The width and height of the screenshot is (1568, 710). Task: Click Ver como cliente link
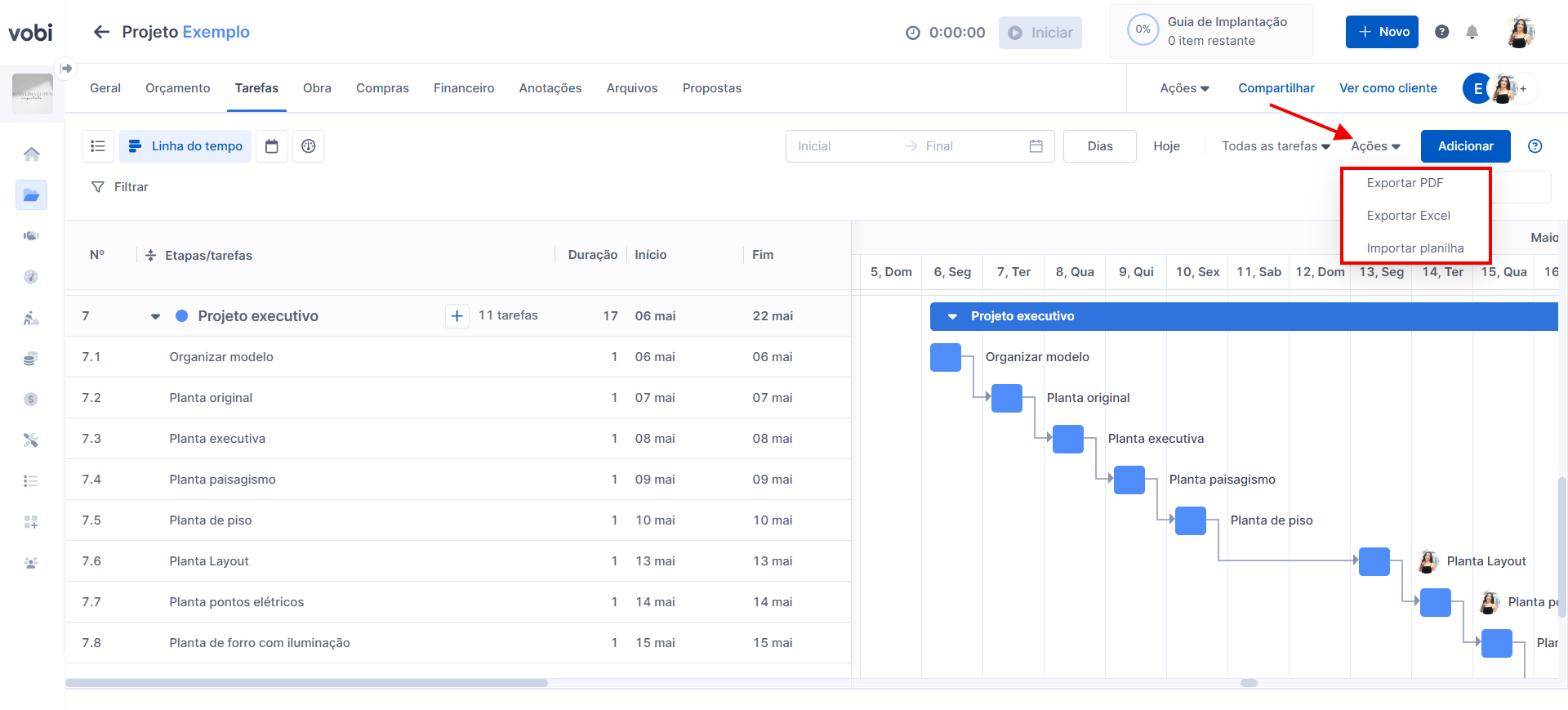tap(1388, 88)
